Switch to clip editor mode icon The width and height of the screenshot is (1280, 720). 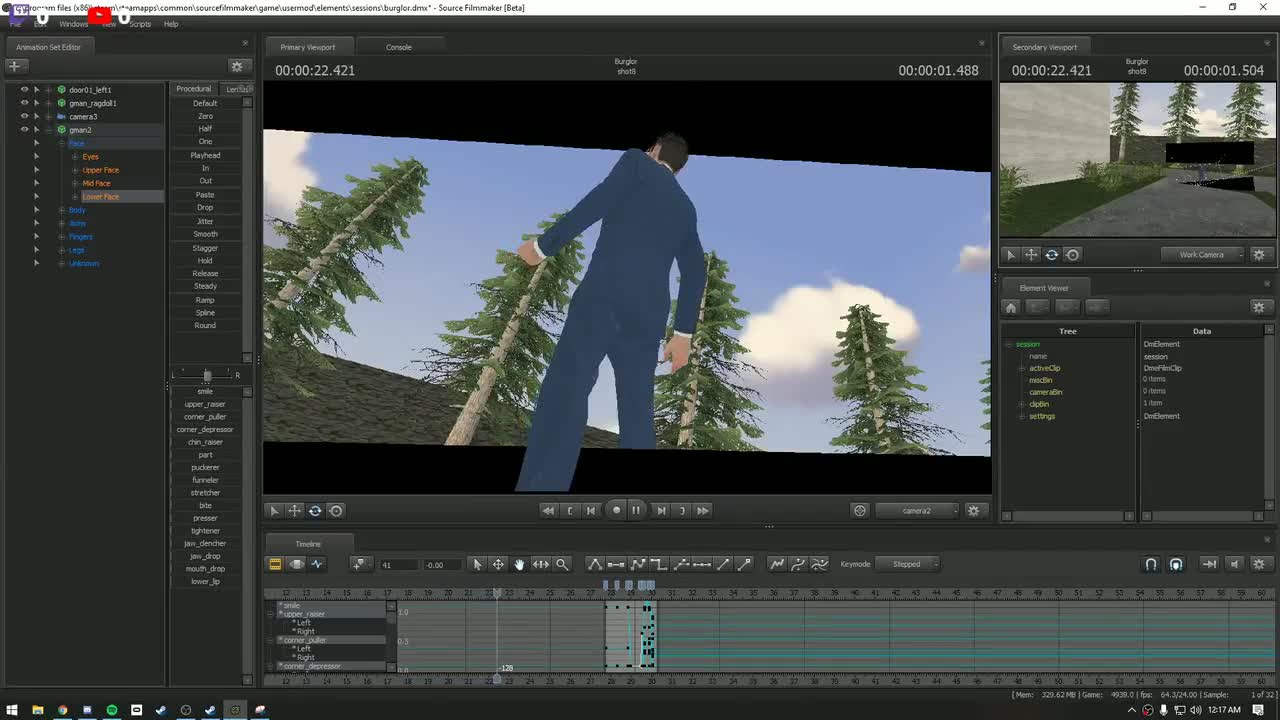tap(275, 564)
